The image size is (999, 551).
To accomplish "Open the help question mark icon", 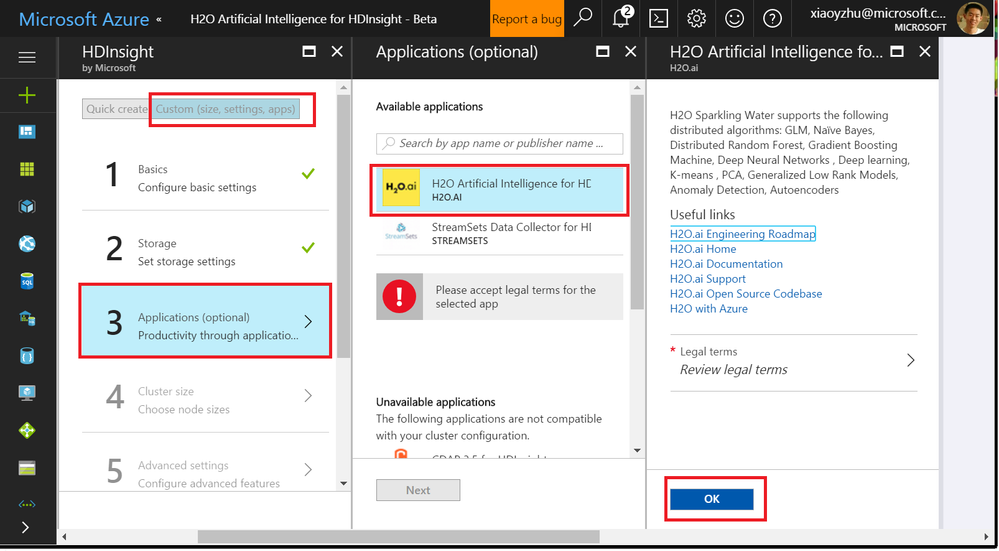I will (772, 18).
